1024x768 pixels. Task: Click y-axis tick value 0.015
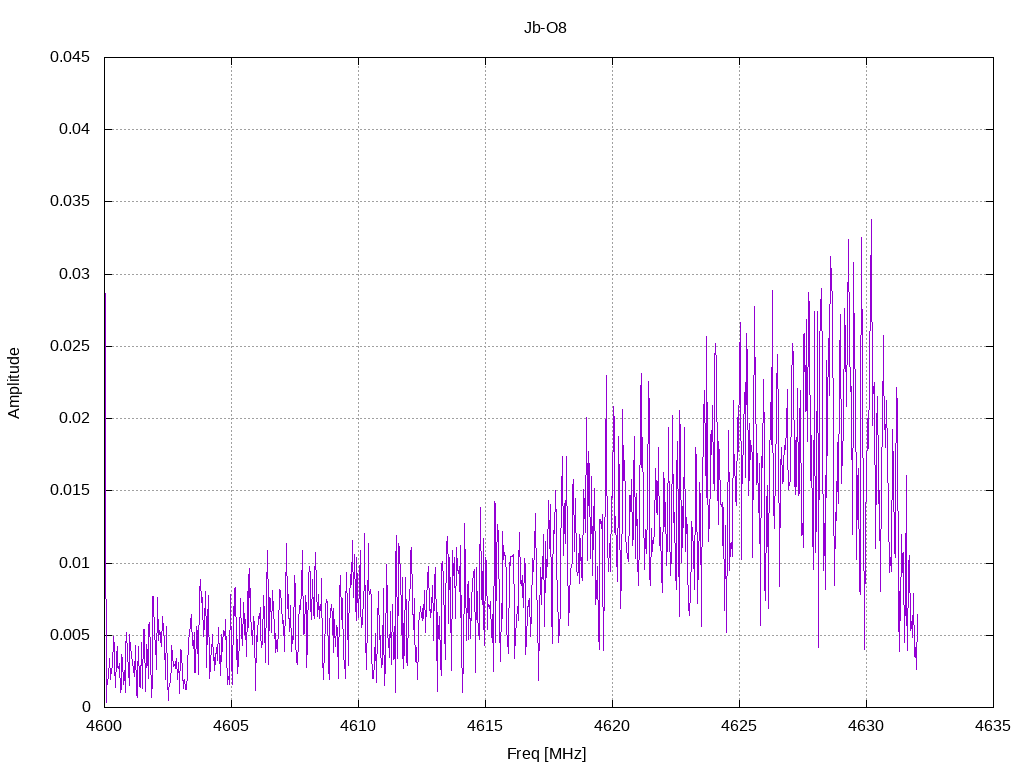pyautogui.click(x=70, y=490)
